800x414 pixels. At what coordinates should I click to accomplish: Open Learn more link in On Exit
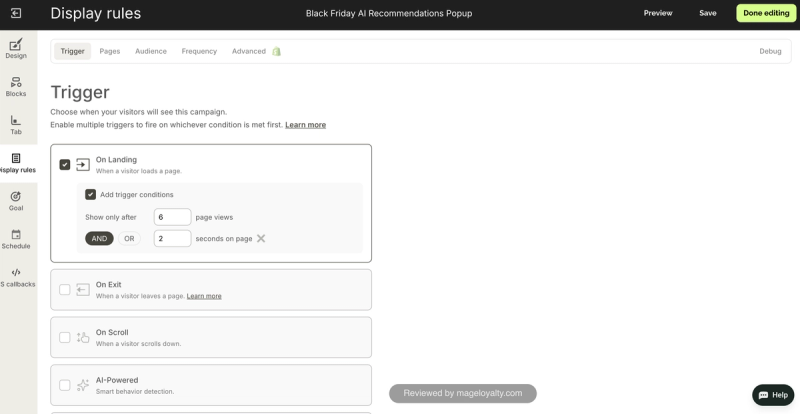(x=204, y=296)
